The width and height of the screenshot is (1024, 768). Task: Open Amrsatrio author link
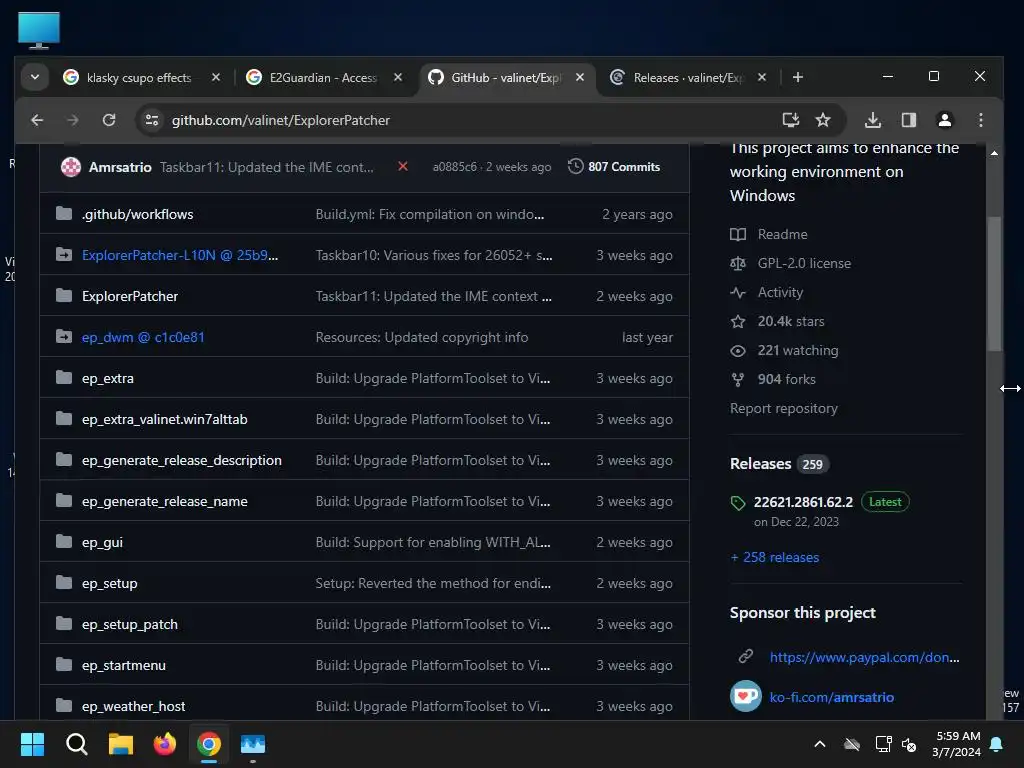(120, 167)
